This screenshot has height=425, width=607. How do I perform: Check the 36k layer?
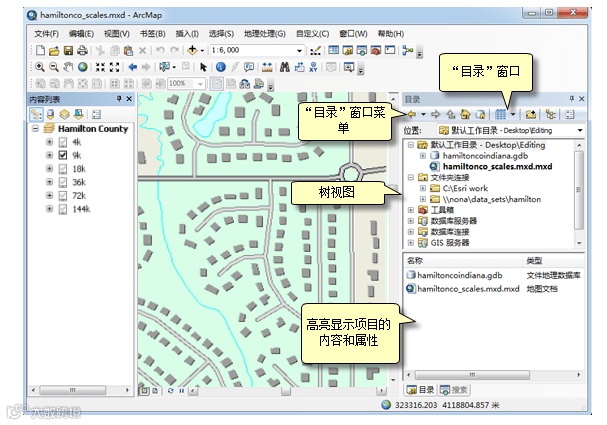click(63, 182)
